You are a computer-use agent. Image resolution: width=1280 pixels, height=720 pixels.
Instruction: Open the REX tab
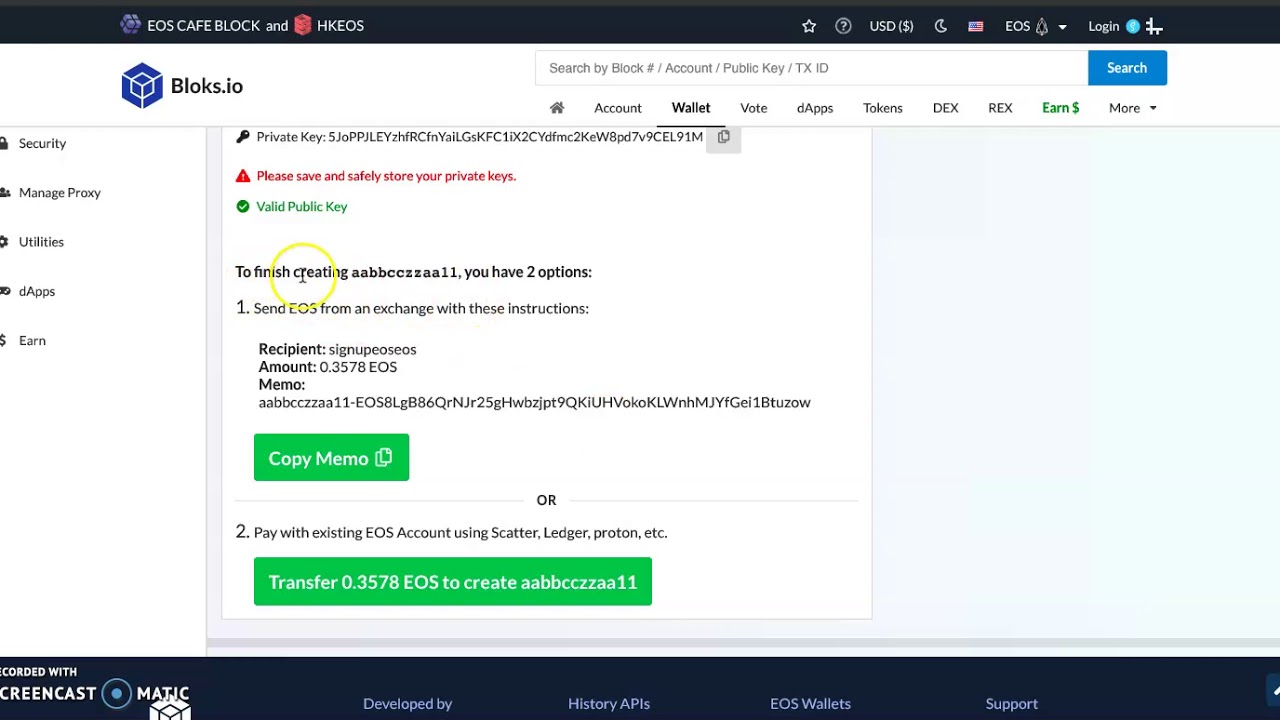pyautogui.click(x=1000, y=108)
